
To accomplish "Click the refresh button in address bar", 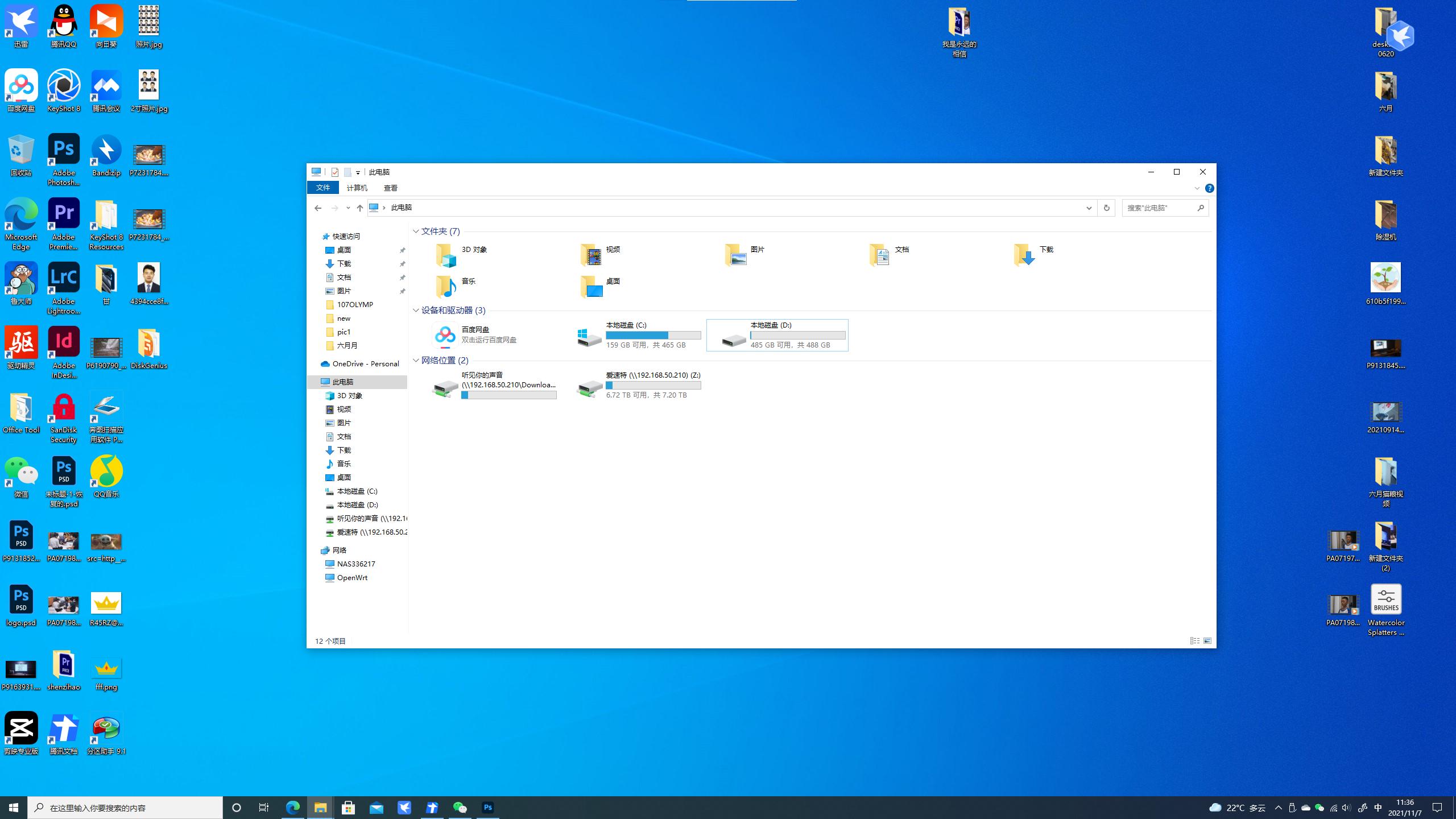I will (x=1106, y=208).
